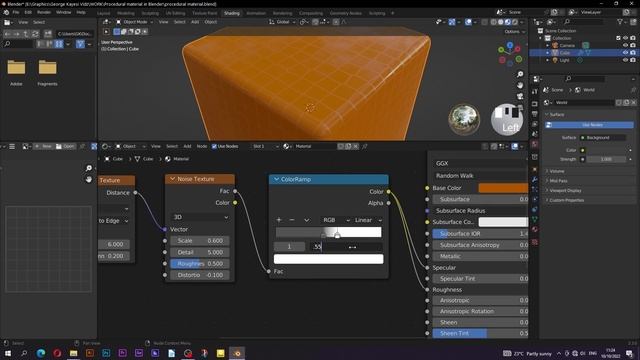Toggle Collection exclude checkbox in outliner
This screenshot has width=640, height=360.
click(x=618, y=38)
